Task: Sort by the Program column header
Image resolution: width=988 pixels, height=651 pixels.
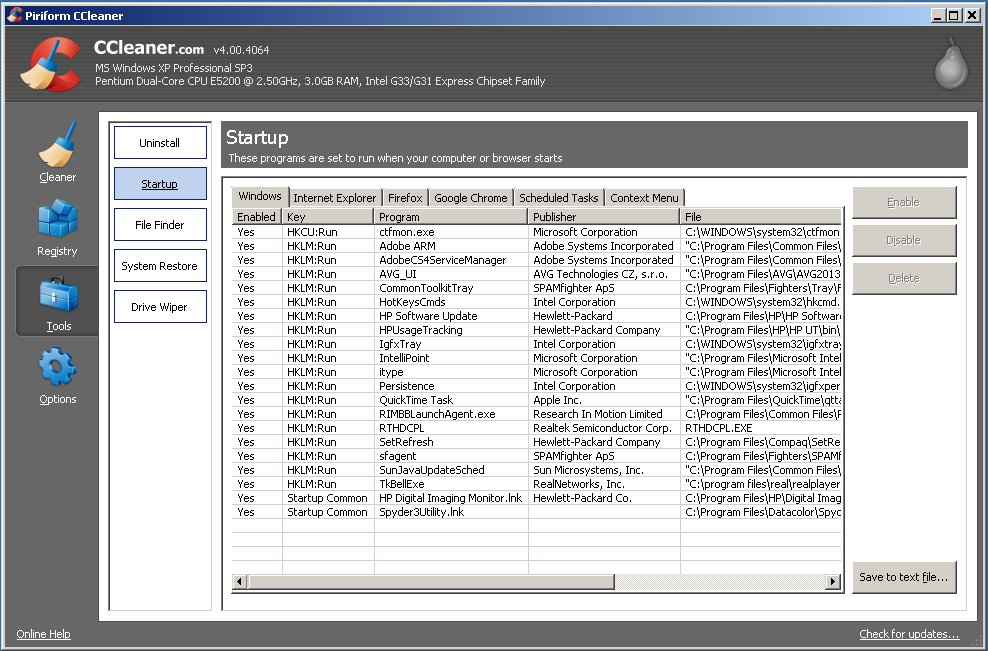Action: (x=451, y=216)
